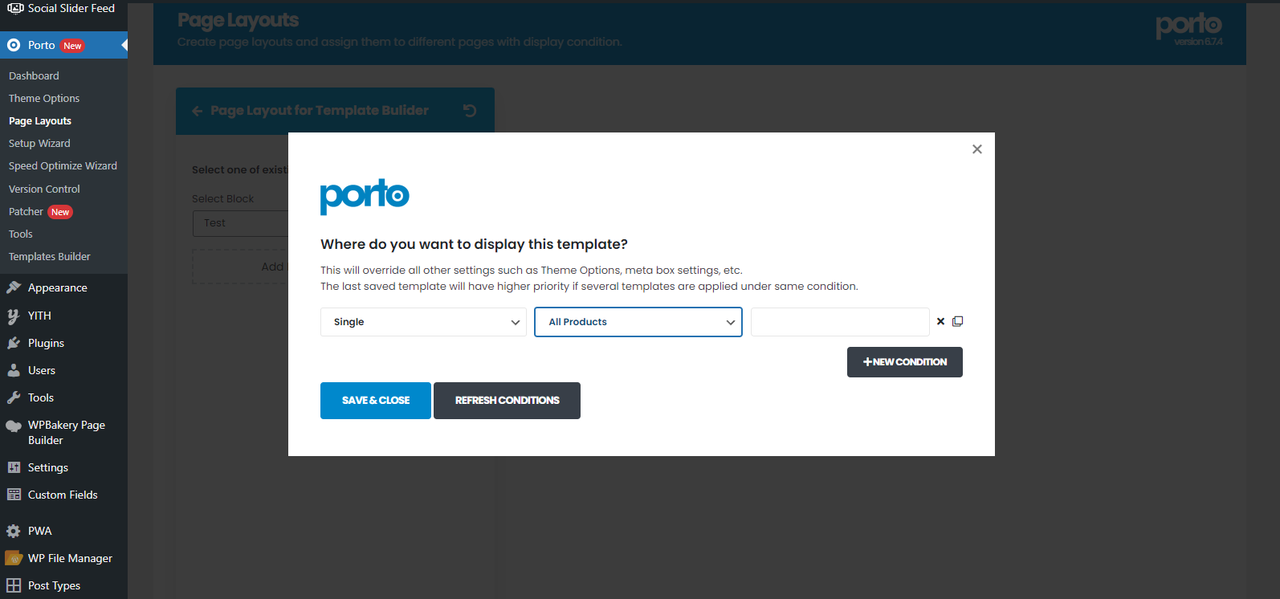The image size is (1280, 599).
Task: Open Page Layouts submenu item
Action: 40,121
